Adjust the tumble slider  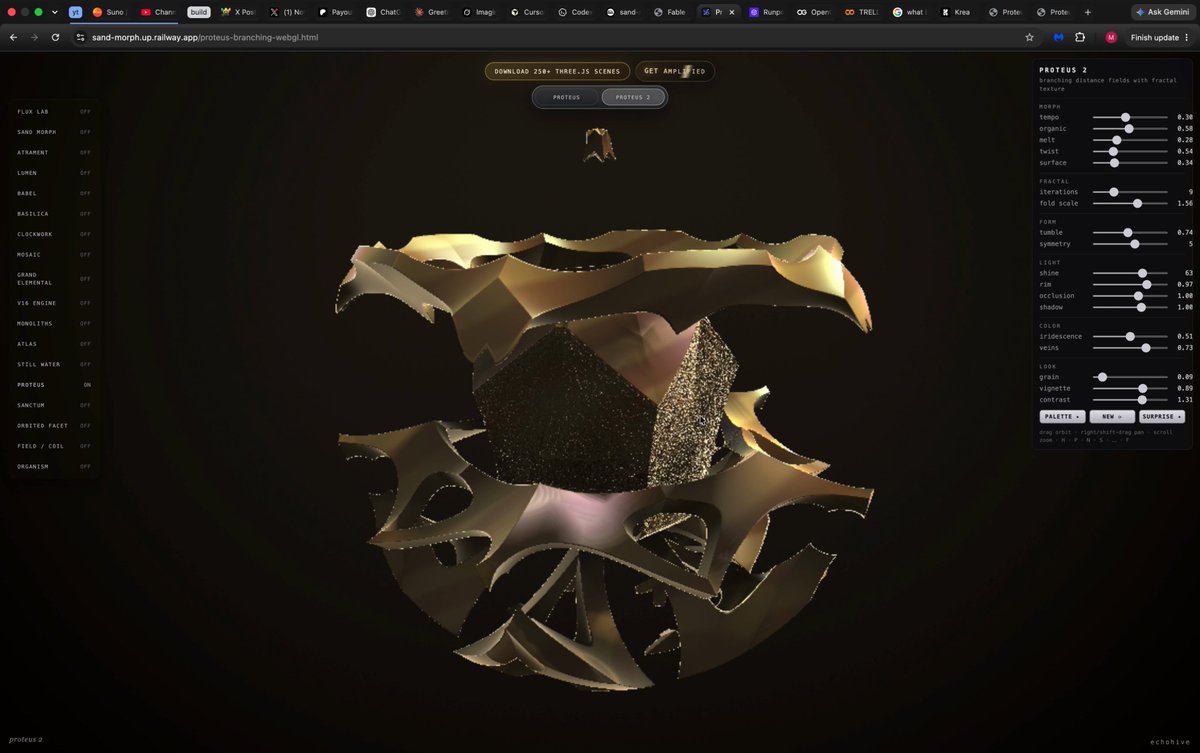1130,232
